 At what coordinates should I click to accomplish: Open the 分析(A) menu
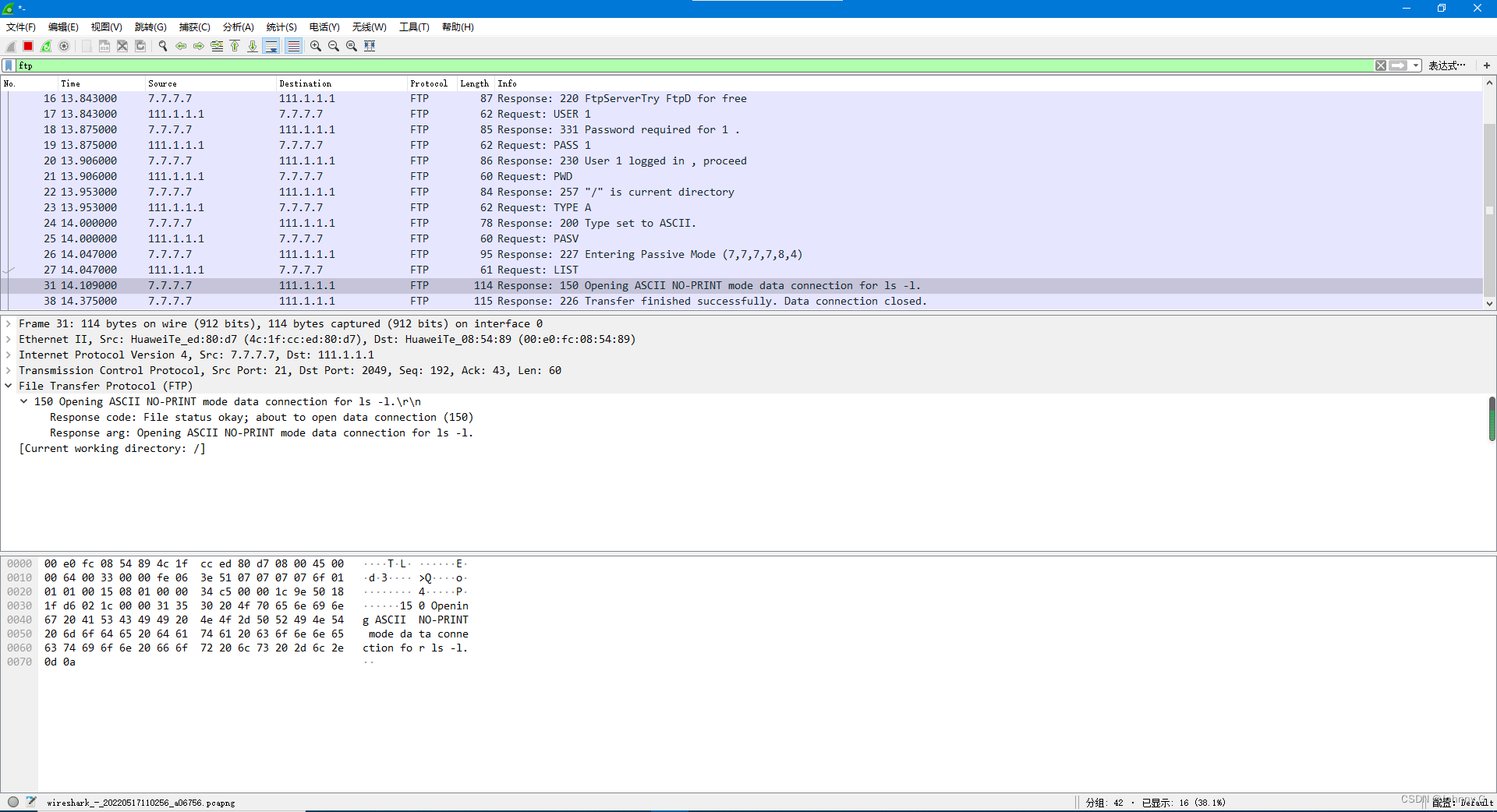239,27
